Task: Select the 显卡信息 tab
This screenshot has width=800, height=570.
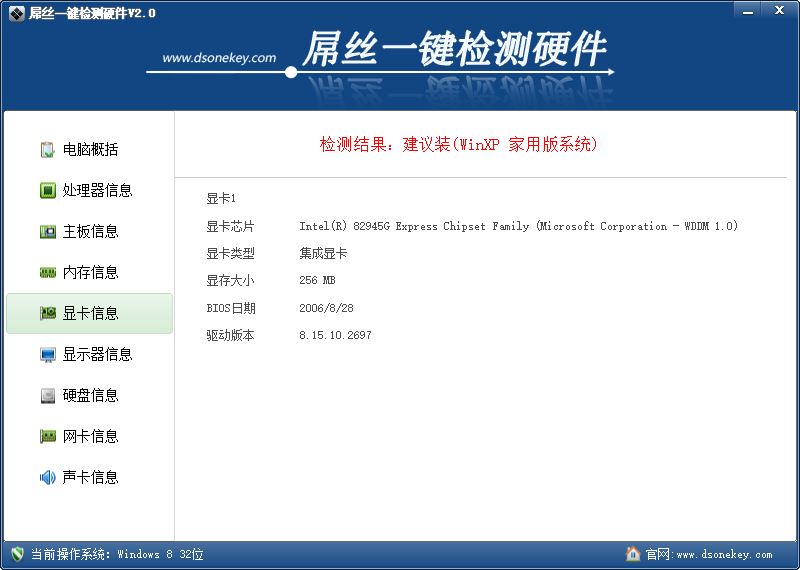Action: point(89,313)
